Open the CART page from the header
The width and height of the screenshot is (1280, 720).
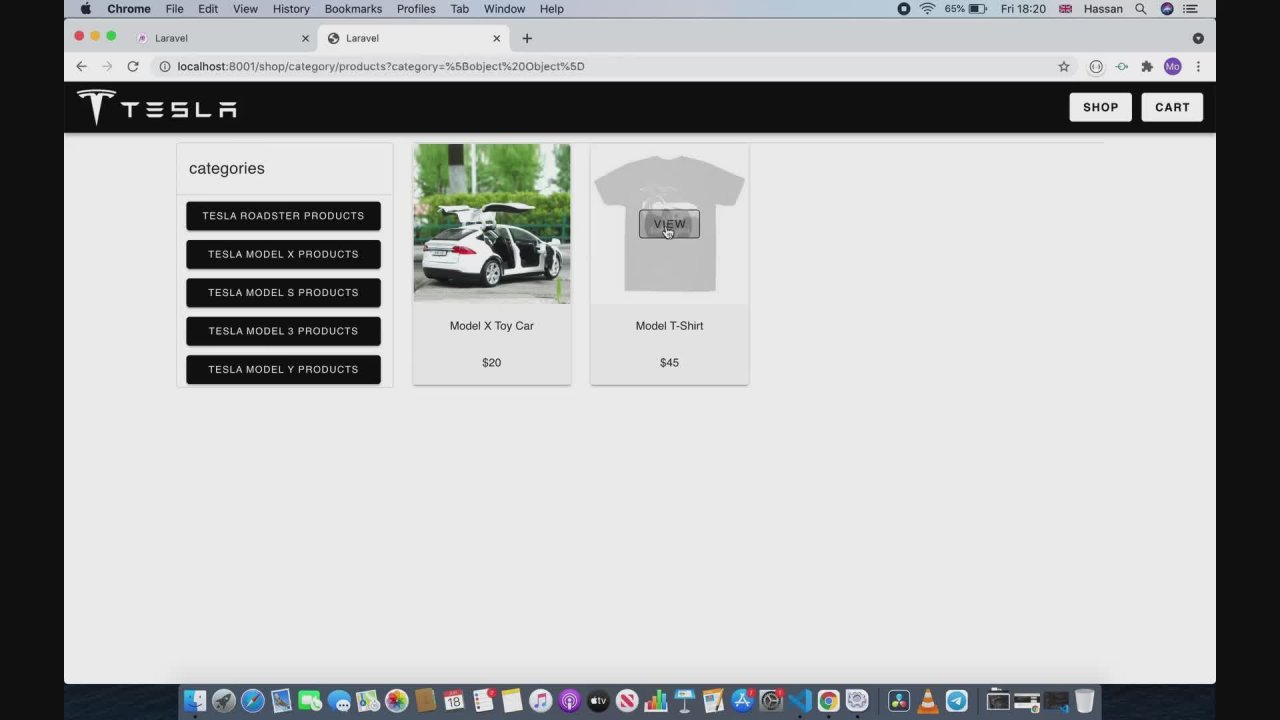[1172, 107]
